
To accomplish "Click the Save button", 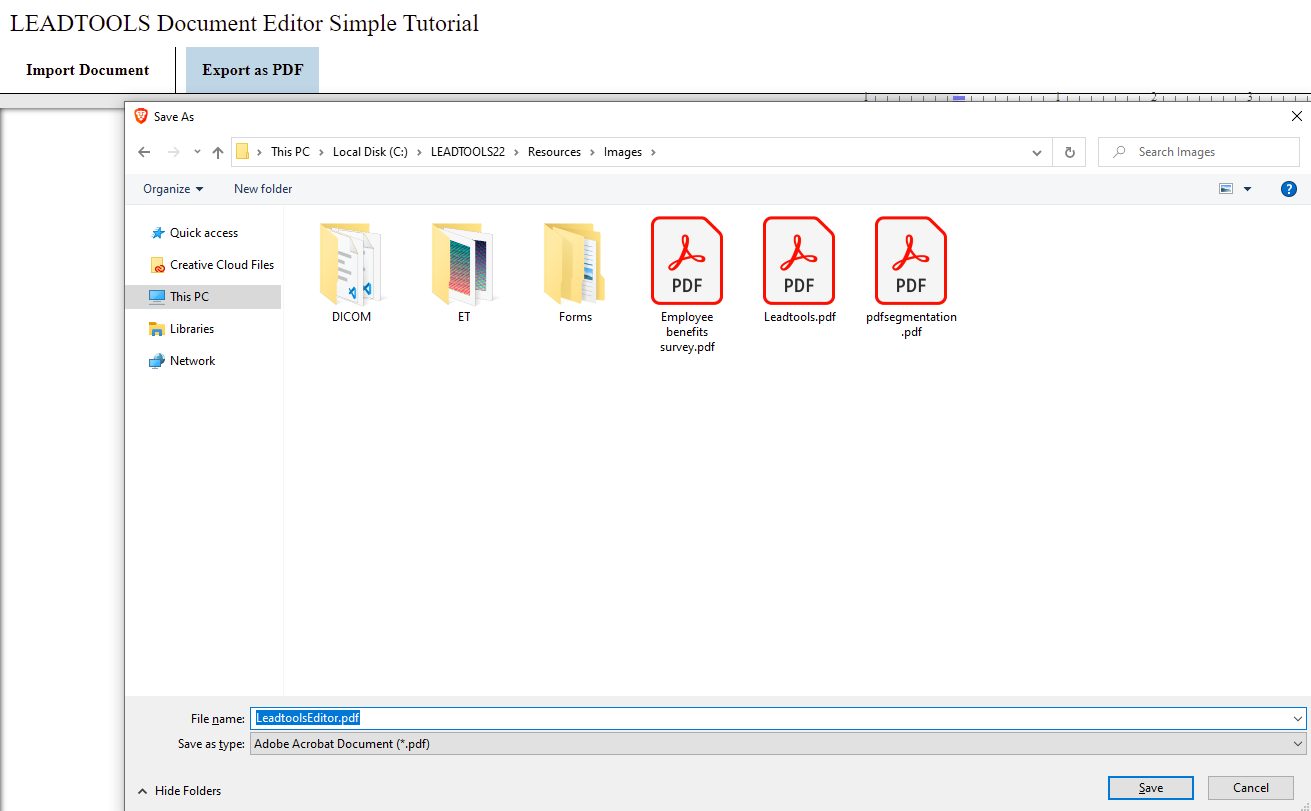I will (1150, 788).
